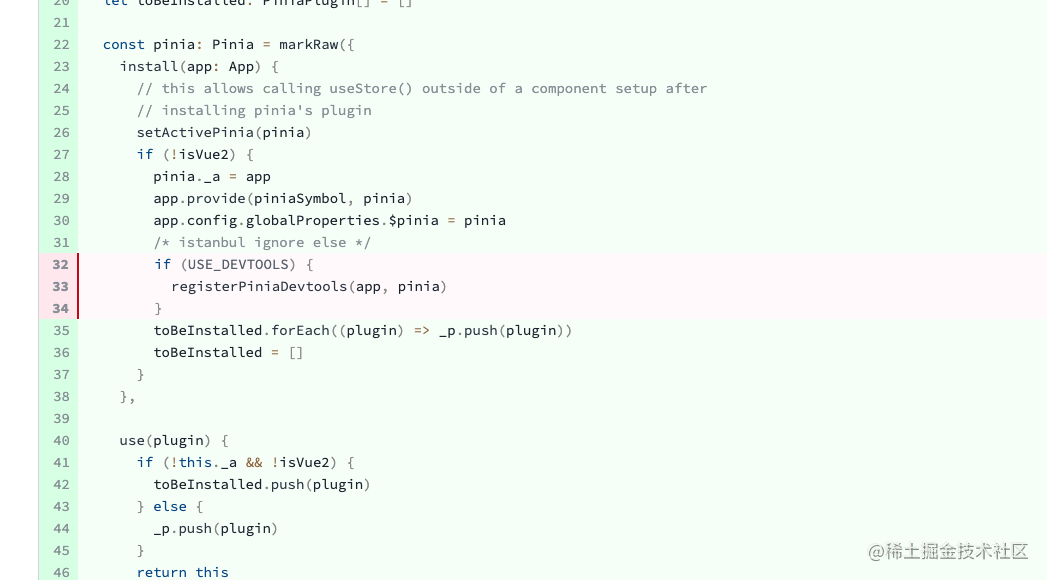Click the return this statement
The width and height of the screenshot is (1047, 580).
tap(182, 572)
